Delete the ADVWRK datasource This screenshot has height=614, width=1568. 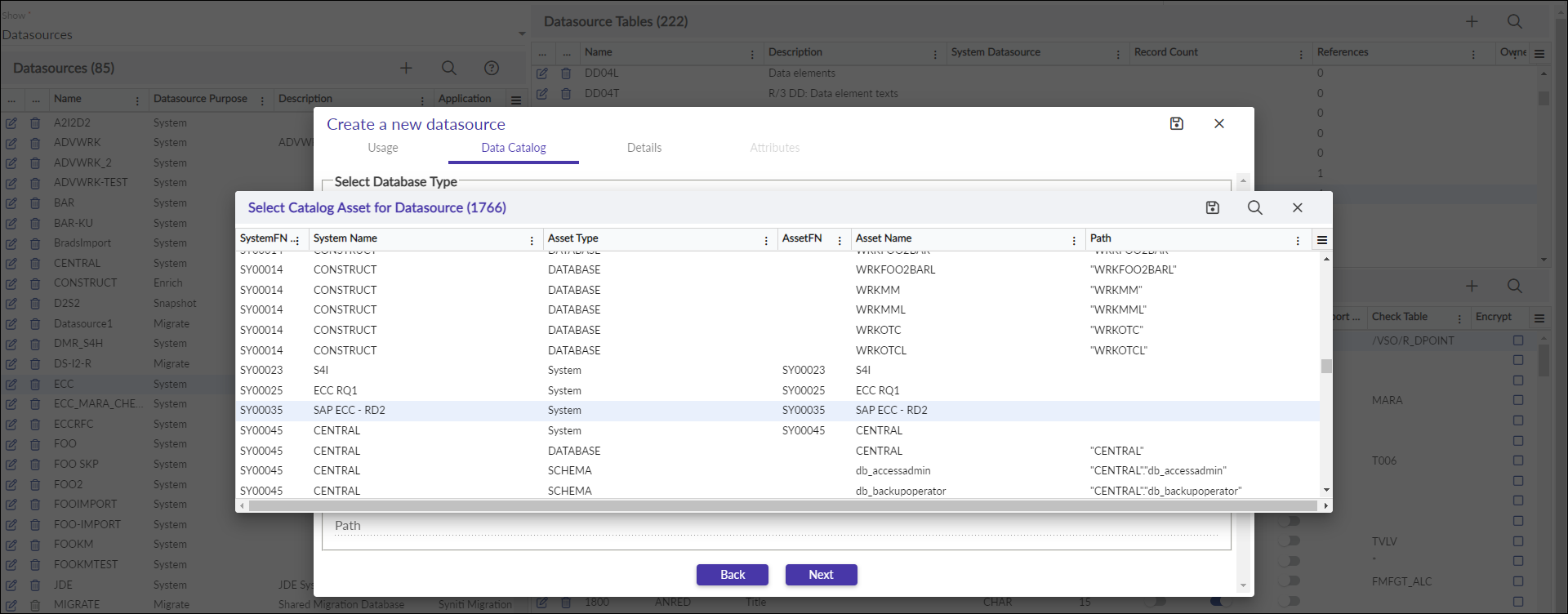35,143
